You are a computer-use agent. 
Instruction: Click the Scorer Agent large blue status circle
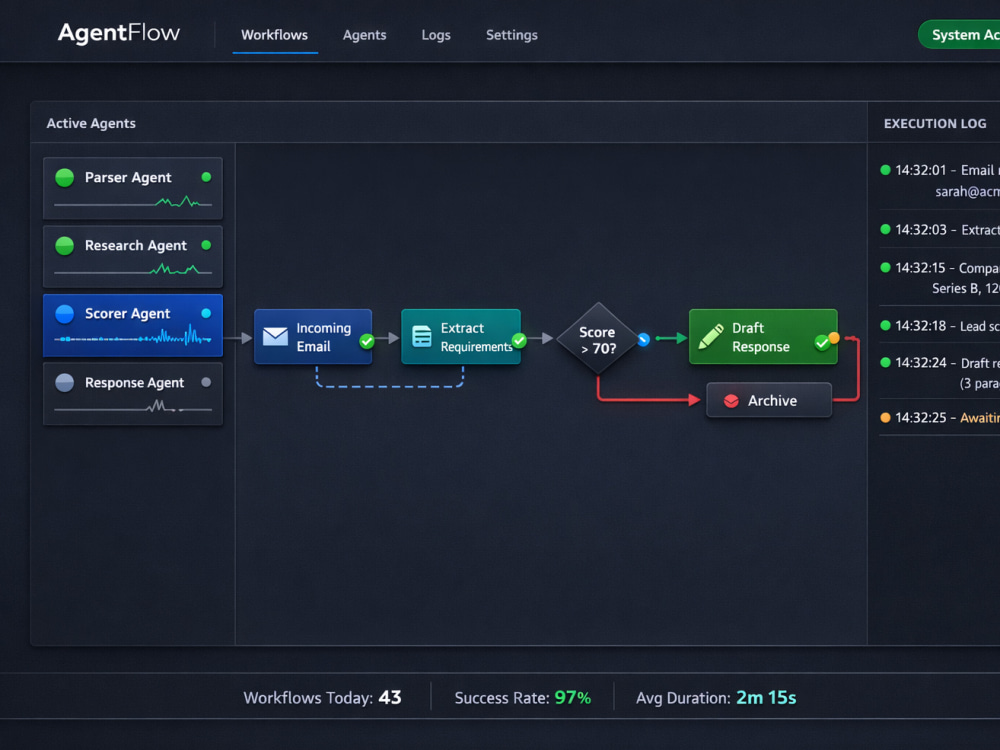[x=64, y=314]
